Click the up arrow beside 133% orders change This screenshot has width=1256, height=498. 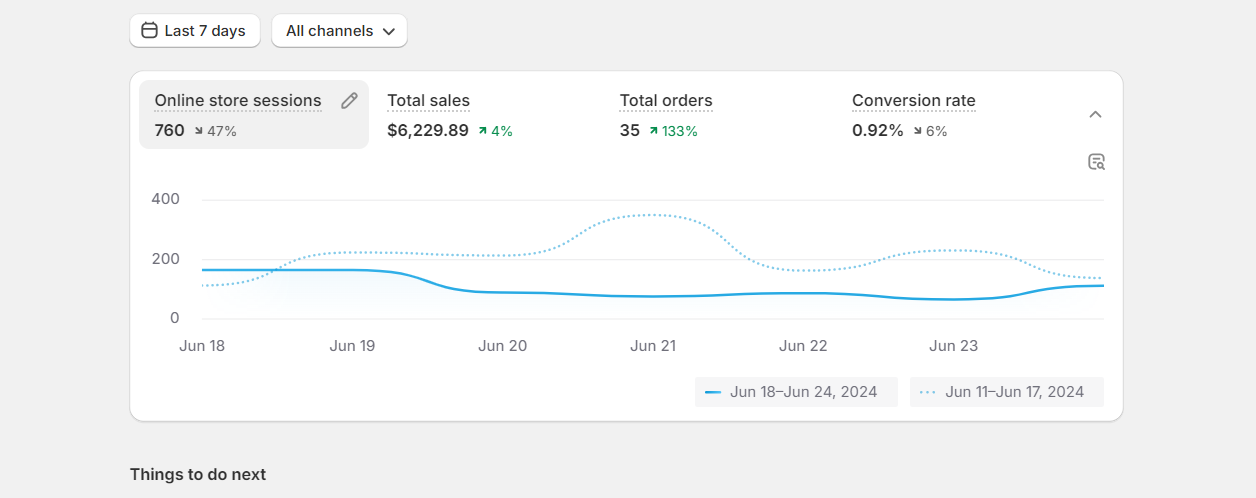pos(654,131)
